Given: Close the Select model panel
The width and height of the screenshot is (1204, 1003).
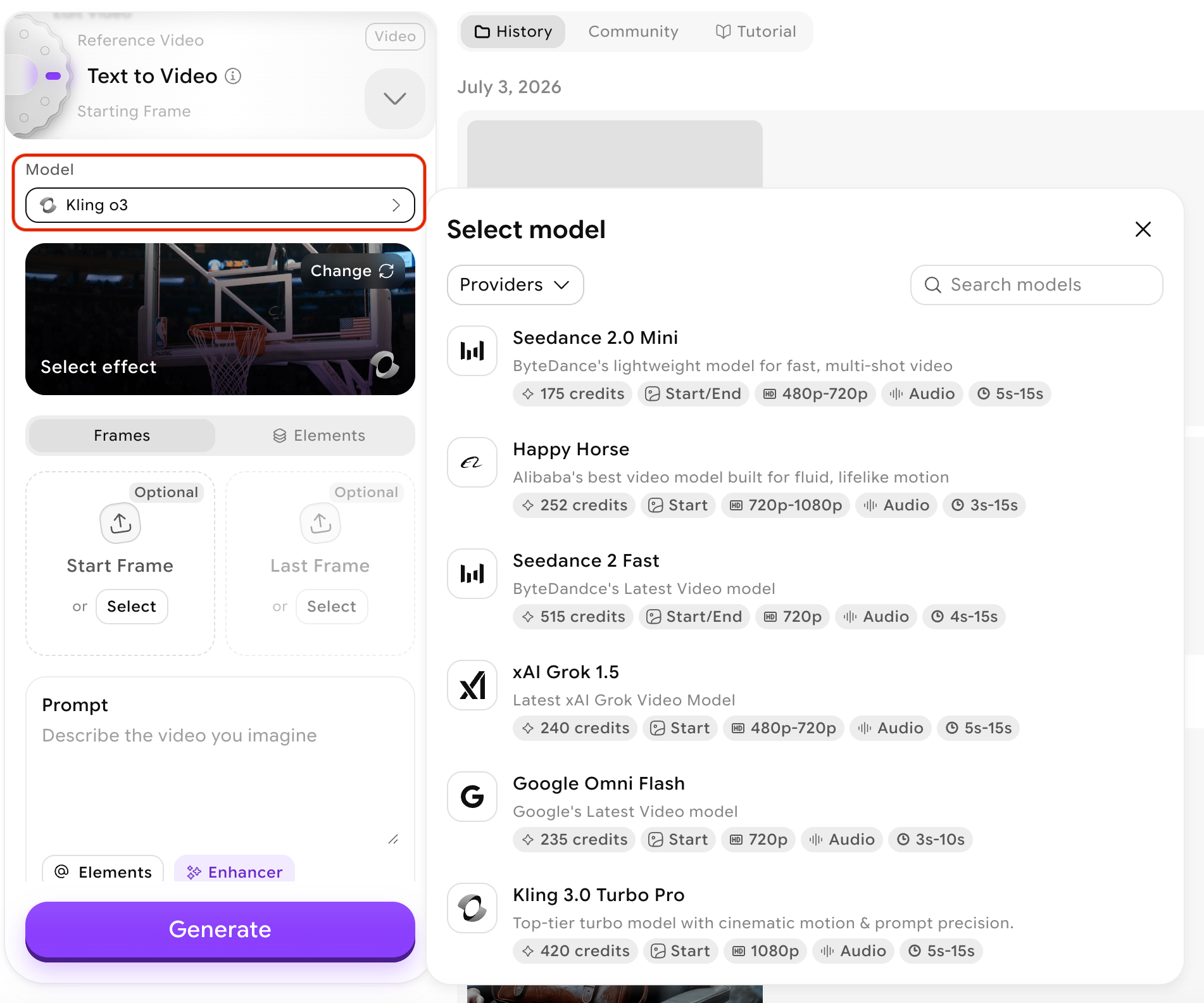Looking at the screenshot, I should (1143, 229).
